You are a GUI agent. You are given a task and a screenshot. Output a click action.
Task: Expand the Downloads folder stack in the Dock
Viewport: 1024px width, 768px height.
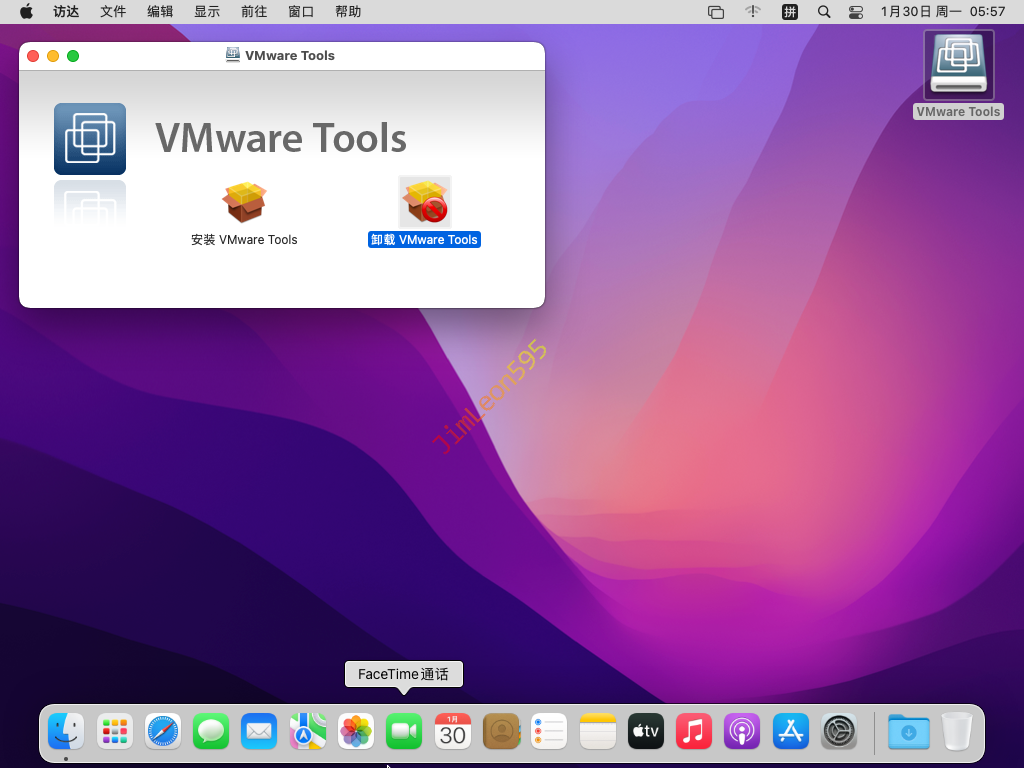[908, 732]
